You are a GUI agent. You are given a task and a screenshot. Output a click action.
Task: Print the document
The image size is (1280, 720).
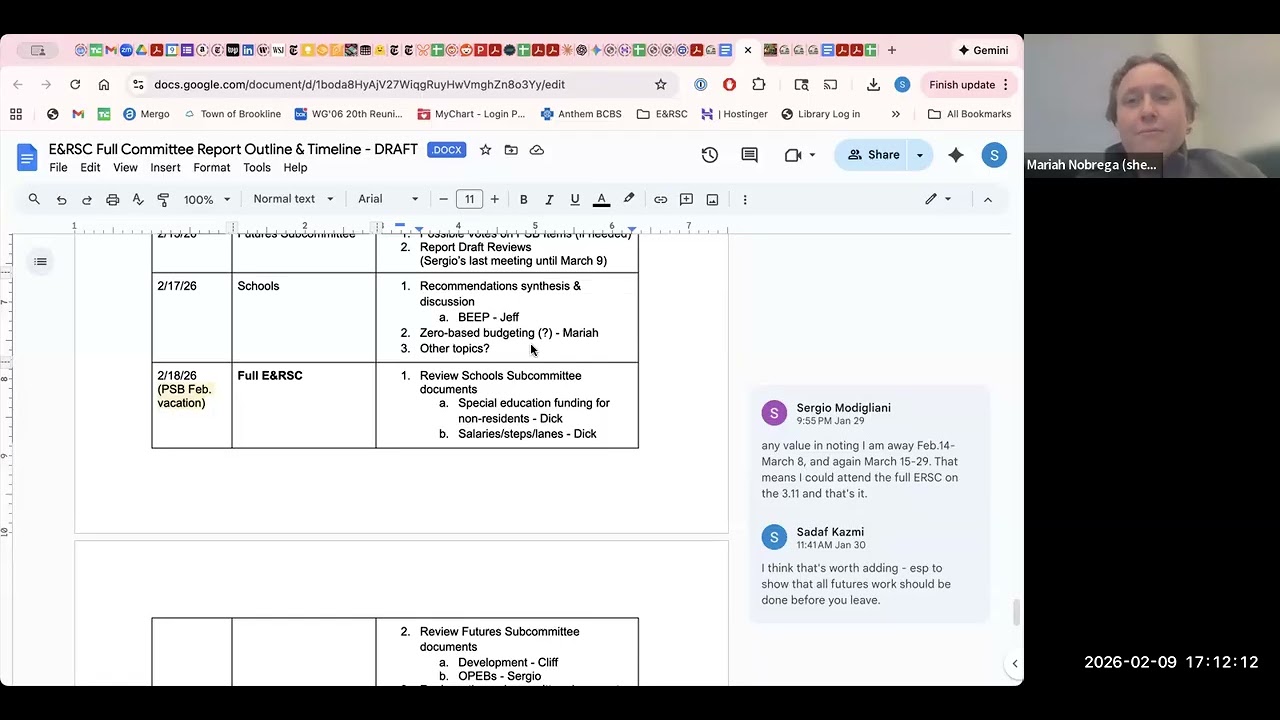pyautogui.click(x=112, y=199)
